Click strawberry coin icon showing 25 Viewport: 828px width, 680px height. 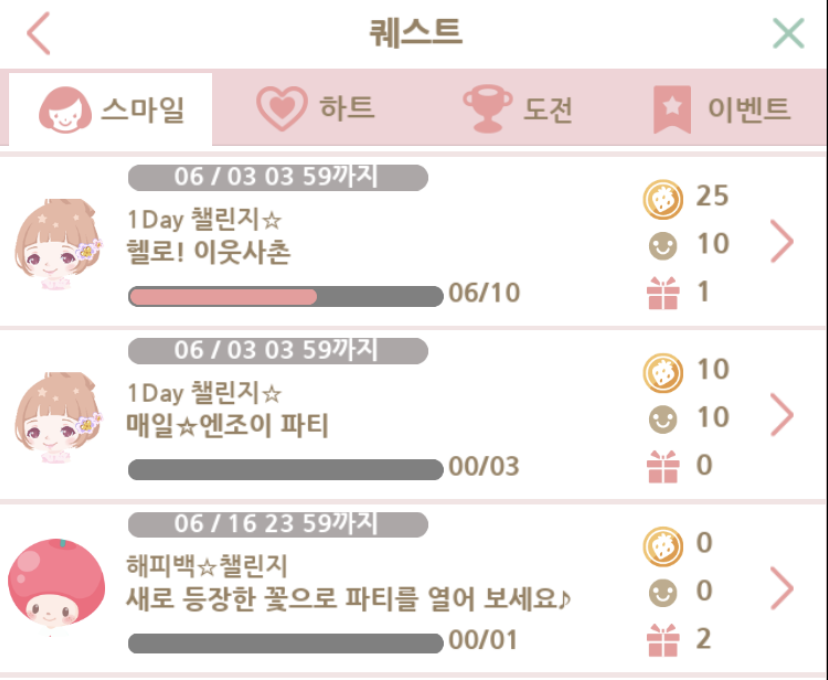point(663,200)
